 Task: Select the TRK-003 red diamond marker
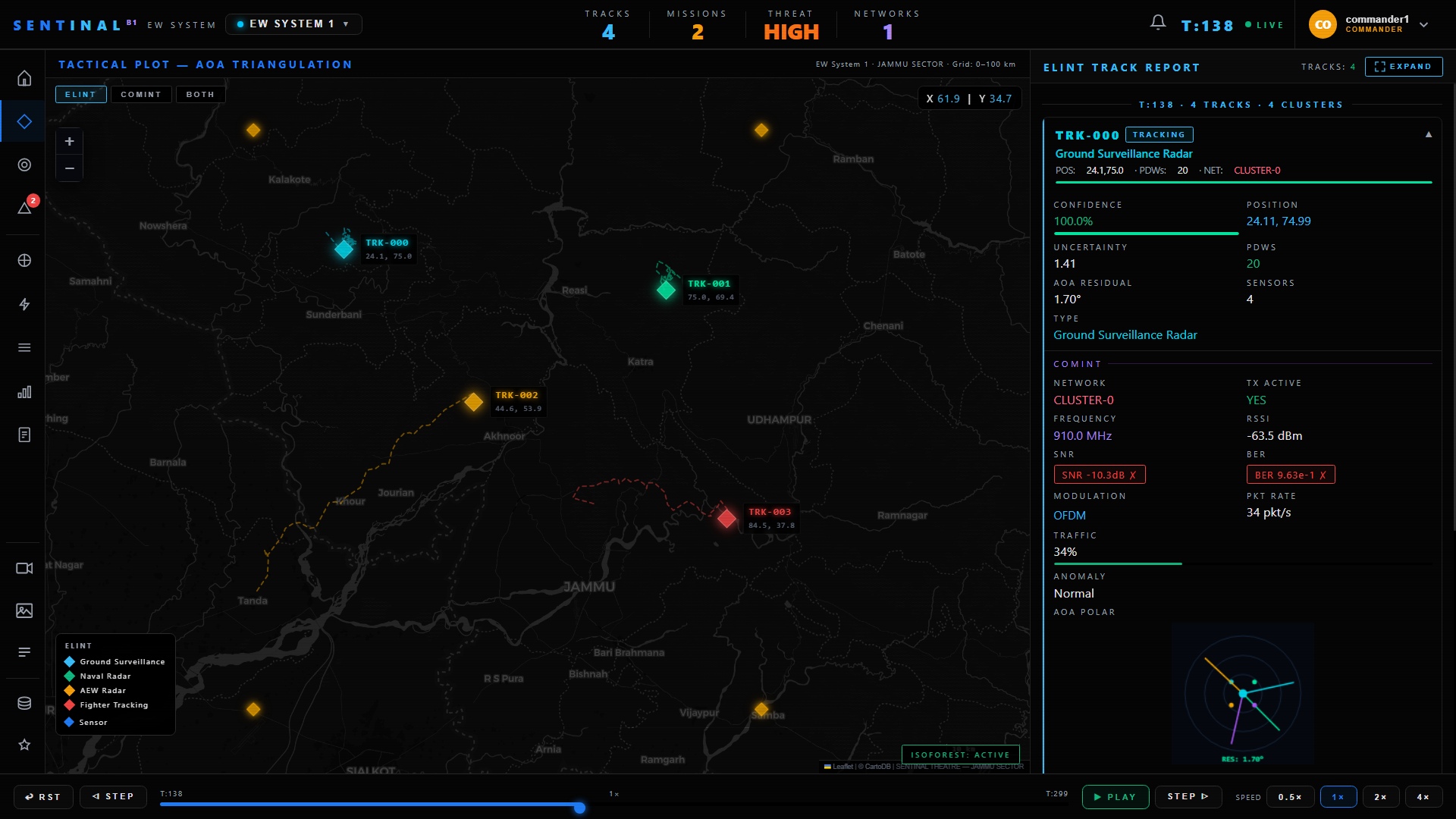(726, 518)
